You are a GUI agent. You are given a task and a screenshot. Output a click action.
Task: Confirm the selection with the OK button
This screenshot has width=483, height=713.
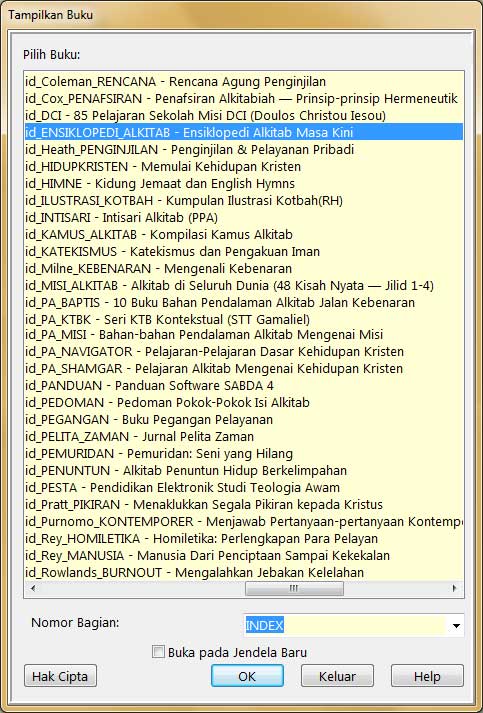click(247, 676)
